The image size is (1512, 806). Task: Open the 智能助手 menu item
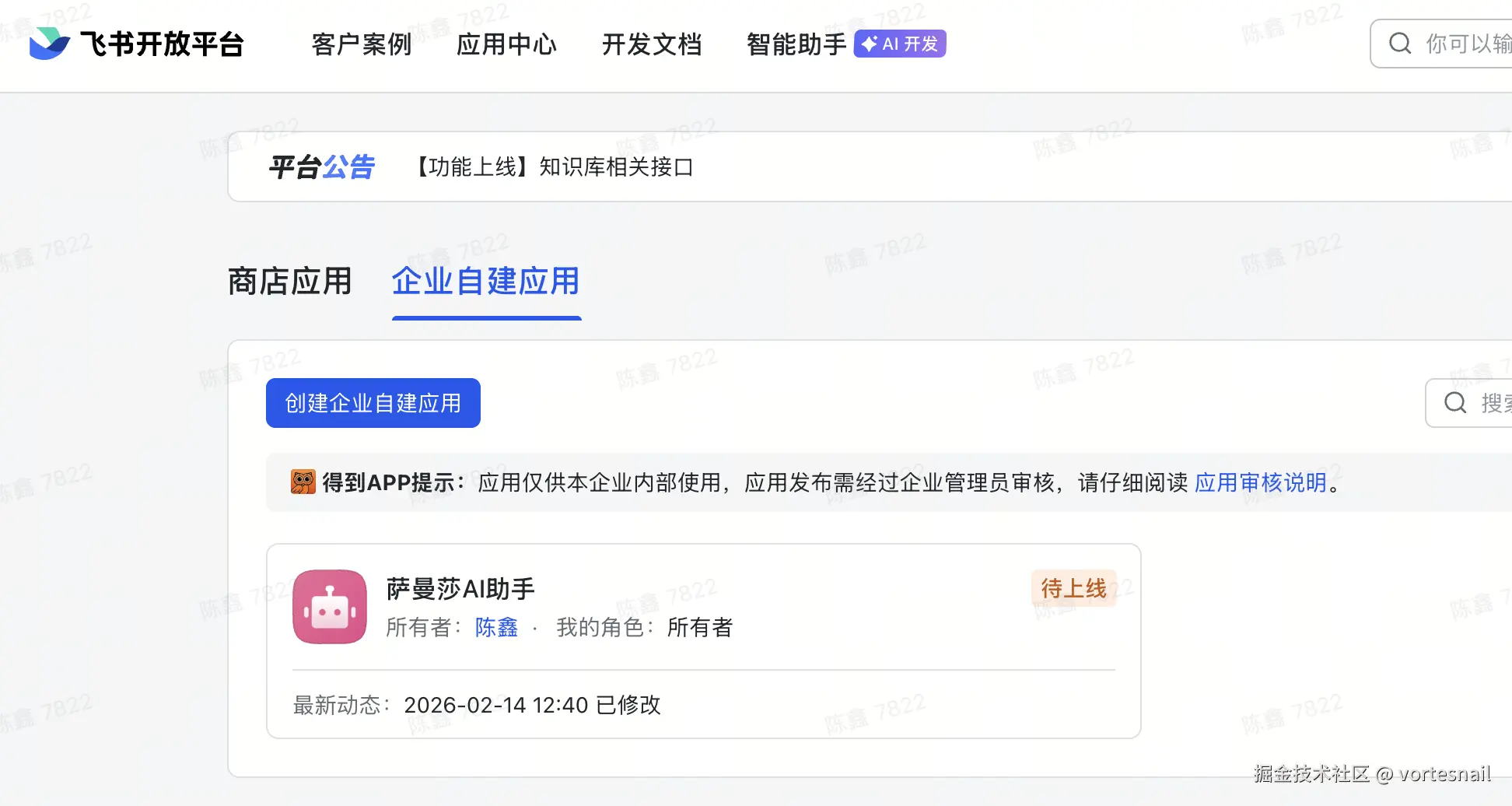click(x=796, y=44)
